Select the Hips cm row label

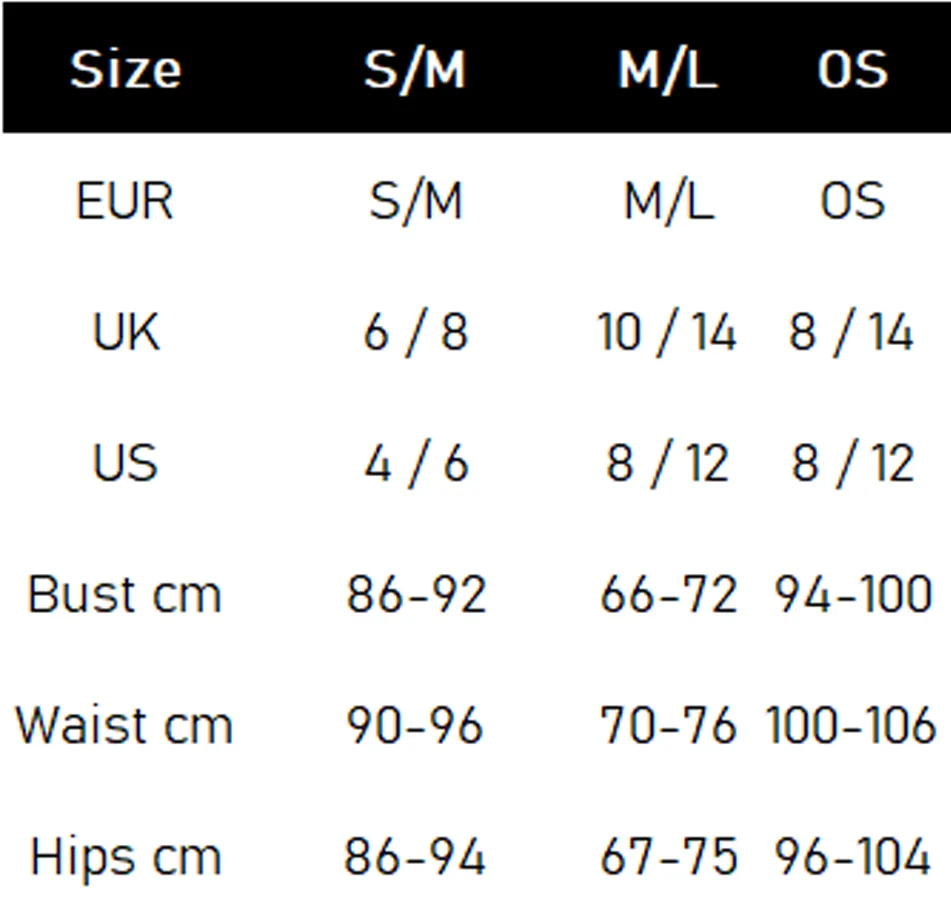(x=125, y=857)
